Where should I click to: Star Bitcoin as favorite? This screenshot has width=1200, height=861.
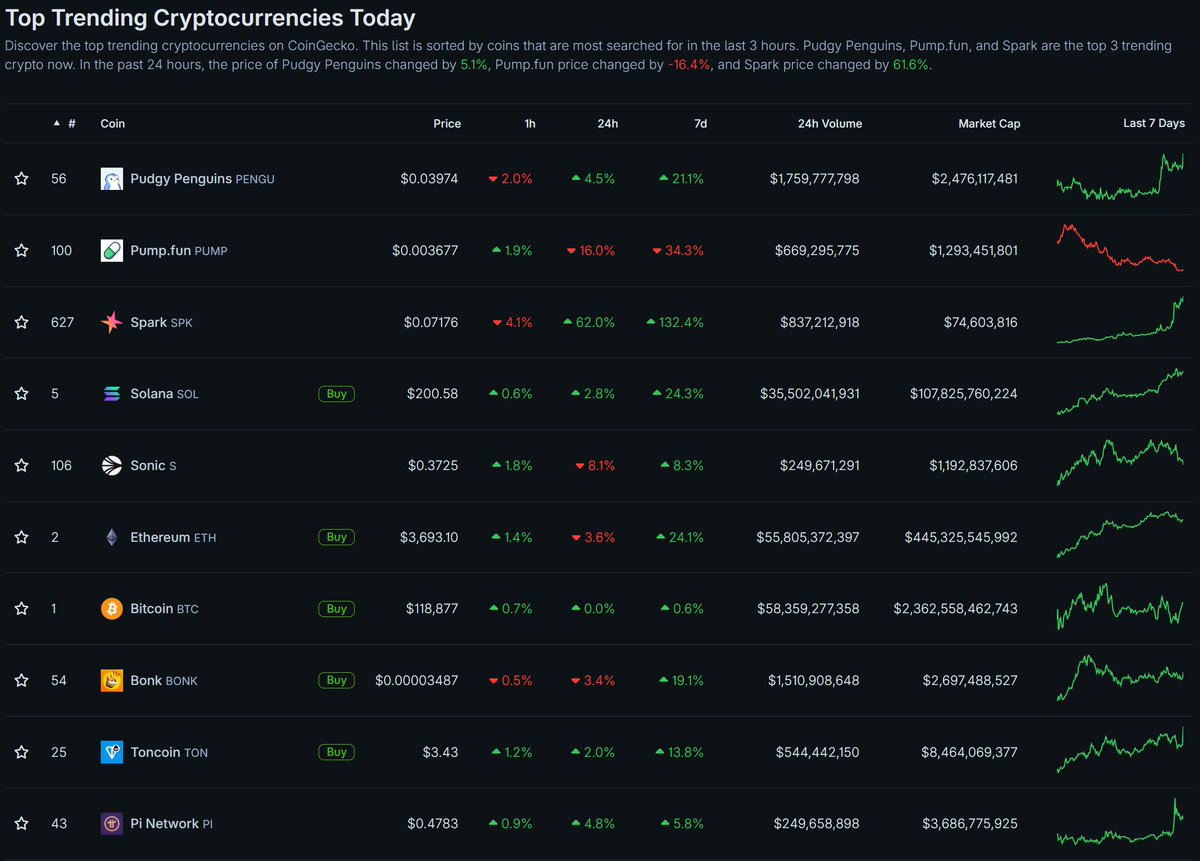21,609
